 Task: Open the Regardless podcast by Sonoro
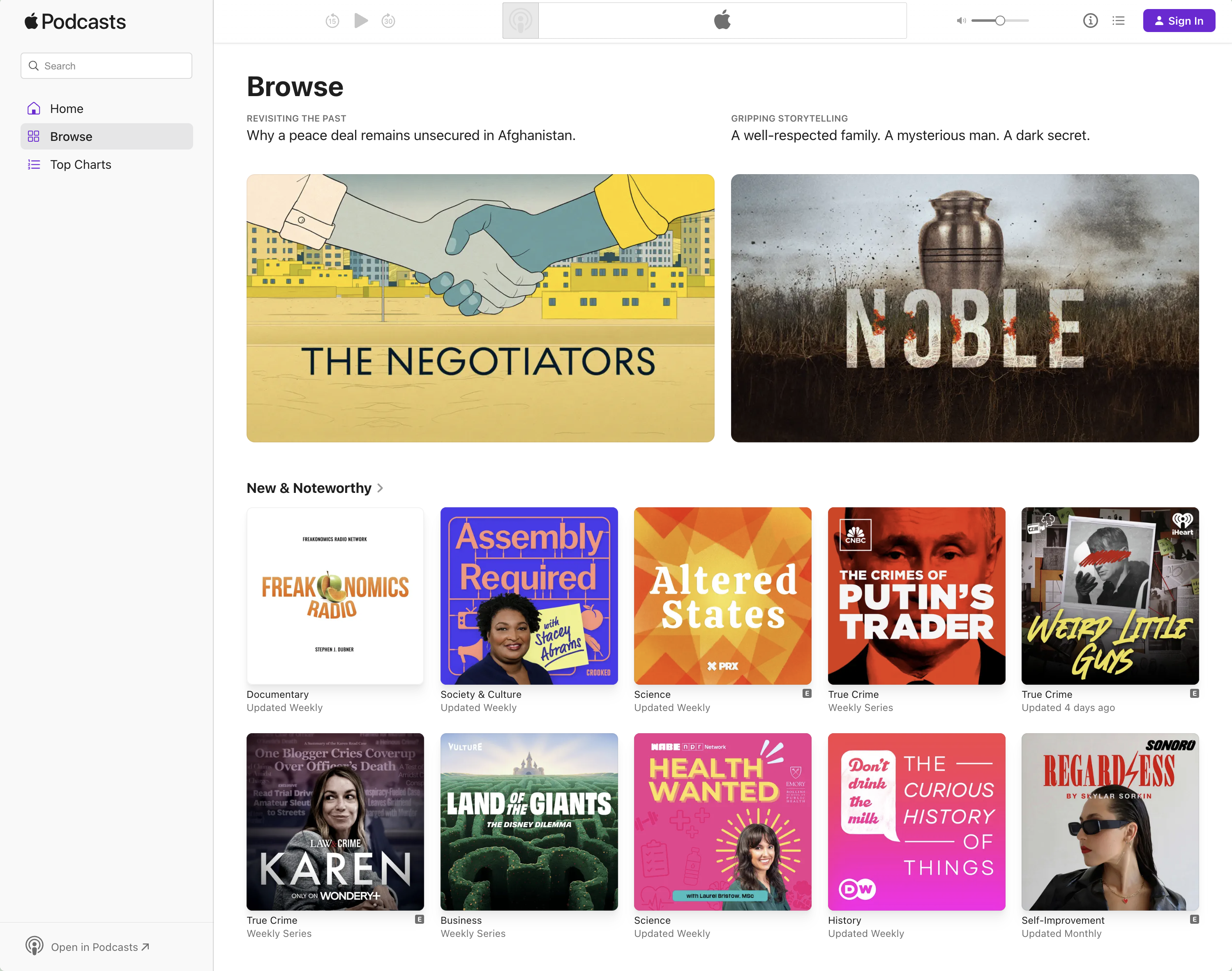click(x=1110, y=821)
